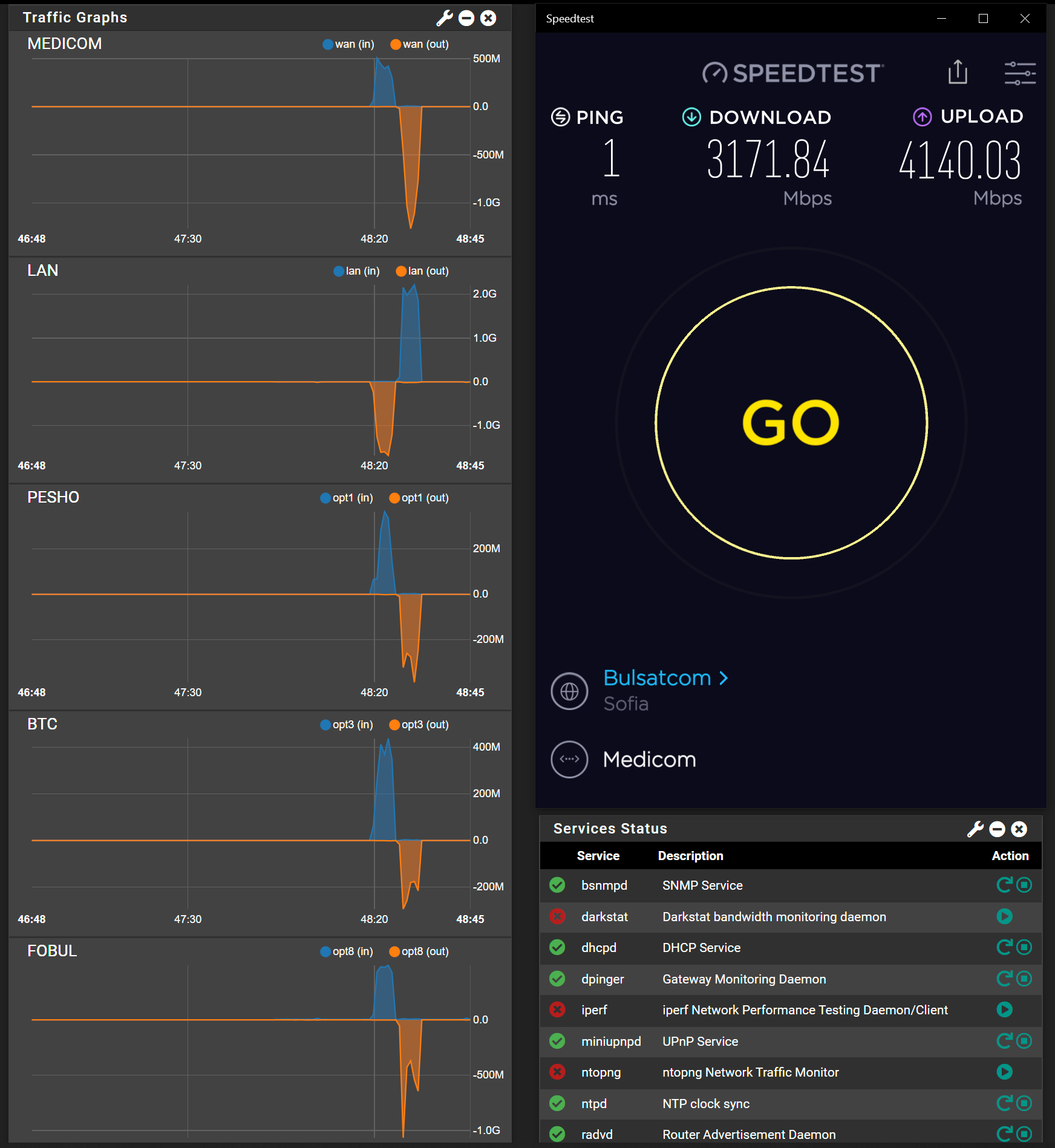Viewport: 1055px width, 1148px height.
Task: Close the Speedtest window
Action: (1025, 19)
